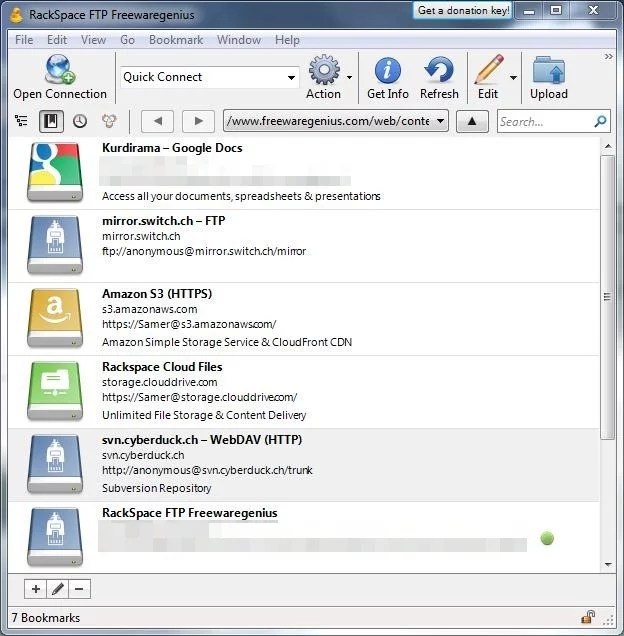Click the green connected status indicator
624x636 pixels.
[x=547, y=539]
